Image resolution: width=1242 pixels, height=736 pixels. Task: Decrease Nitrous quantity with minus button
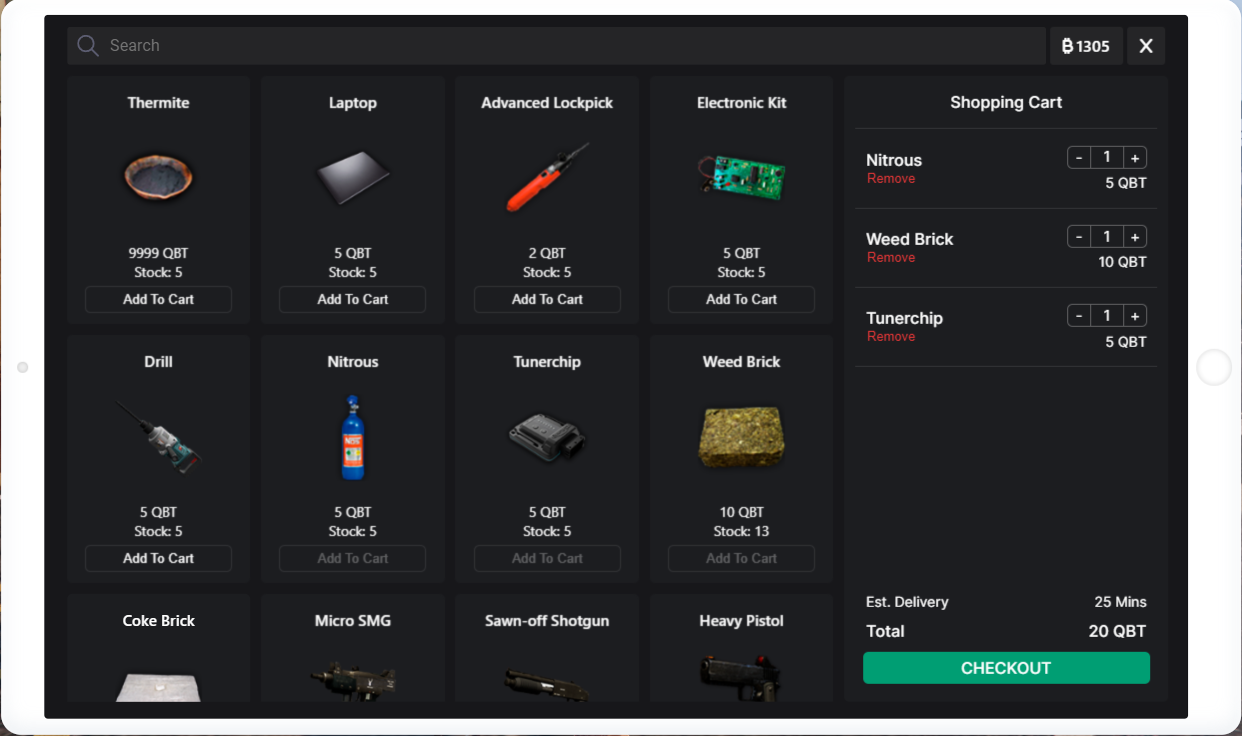pos(1079,158)
